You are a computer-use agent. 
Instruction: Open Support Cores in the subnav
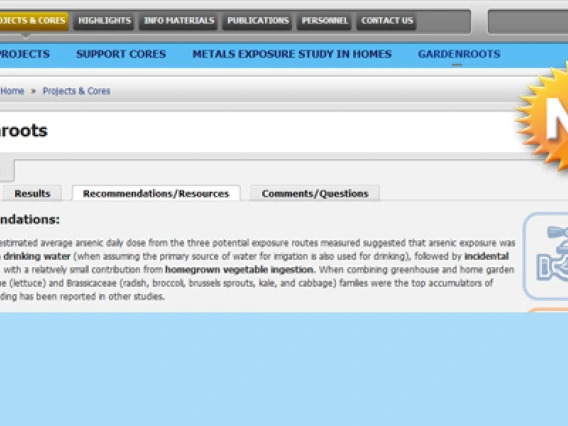121,54
